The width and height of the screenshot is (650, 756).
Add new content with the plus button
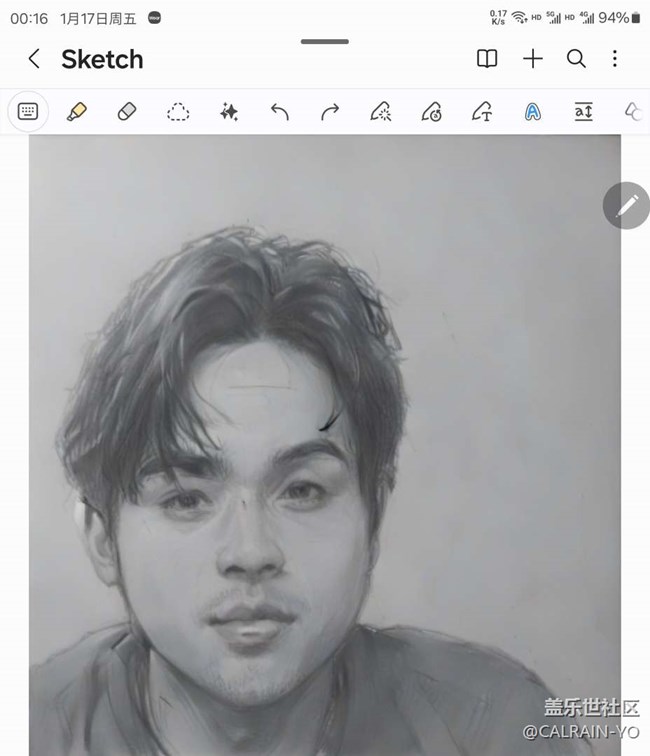click(533, 59)
